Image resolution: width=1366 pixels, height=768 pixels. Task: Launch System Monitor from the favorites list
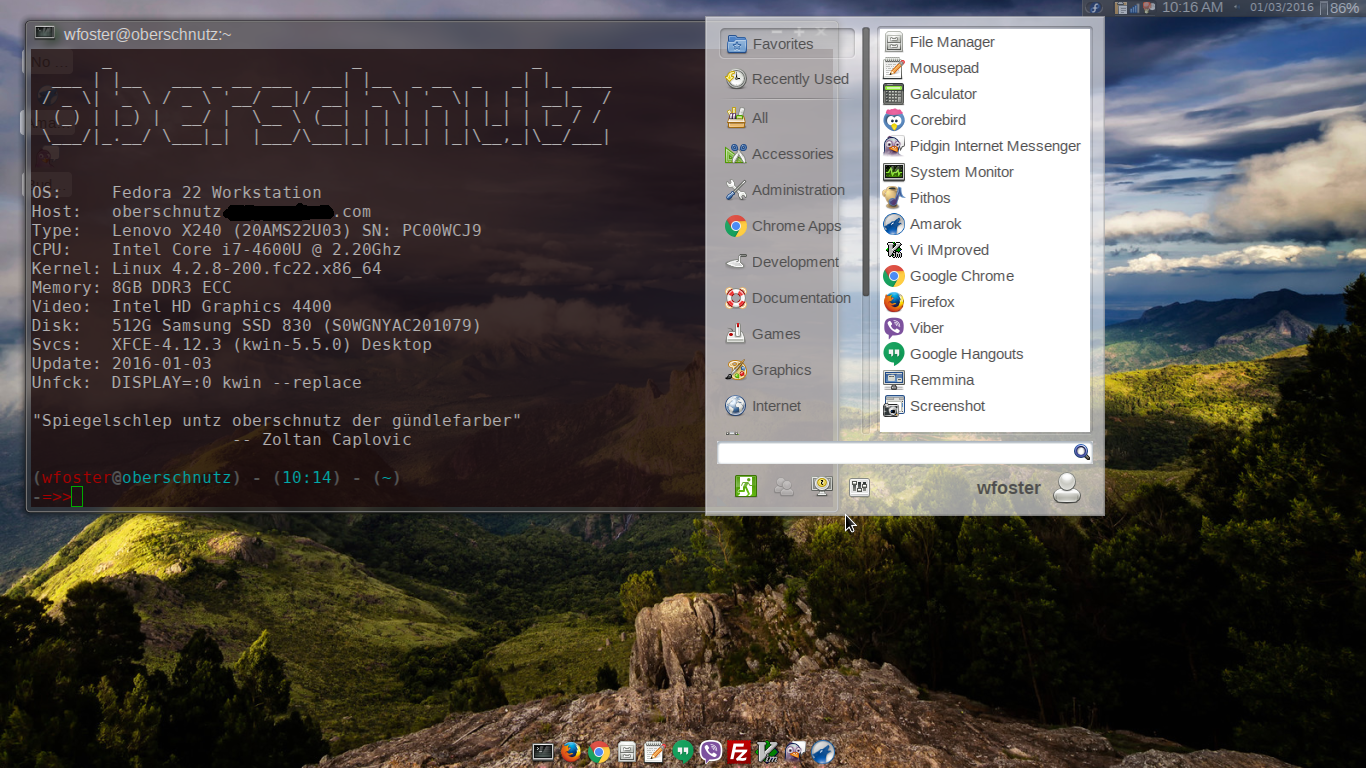[x=961, y=172]
